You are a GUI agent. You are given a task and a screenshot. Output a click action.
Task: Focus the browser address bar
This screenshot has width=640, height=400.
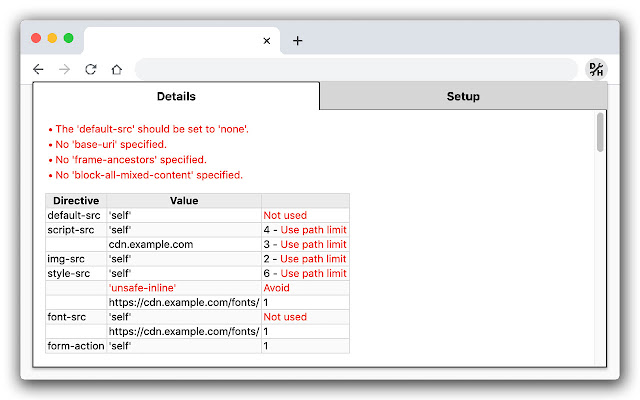click(356, 69)
